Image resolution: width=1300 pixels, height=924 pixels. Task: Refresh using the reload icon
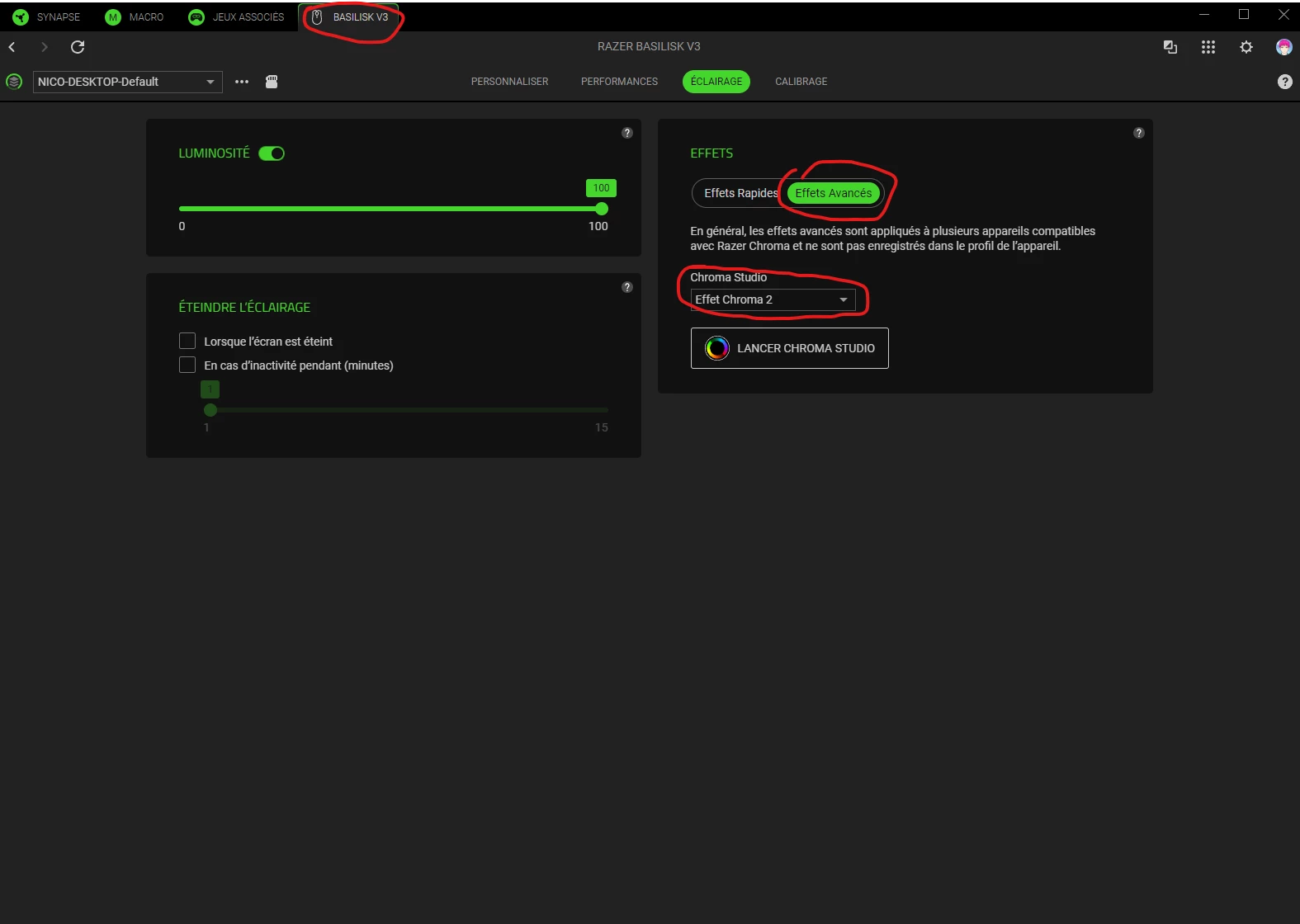(78, 47)
